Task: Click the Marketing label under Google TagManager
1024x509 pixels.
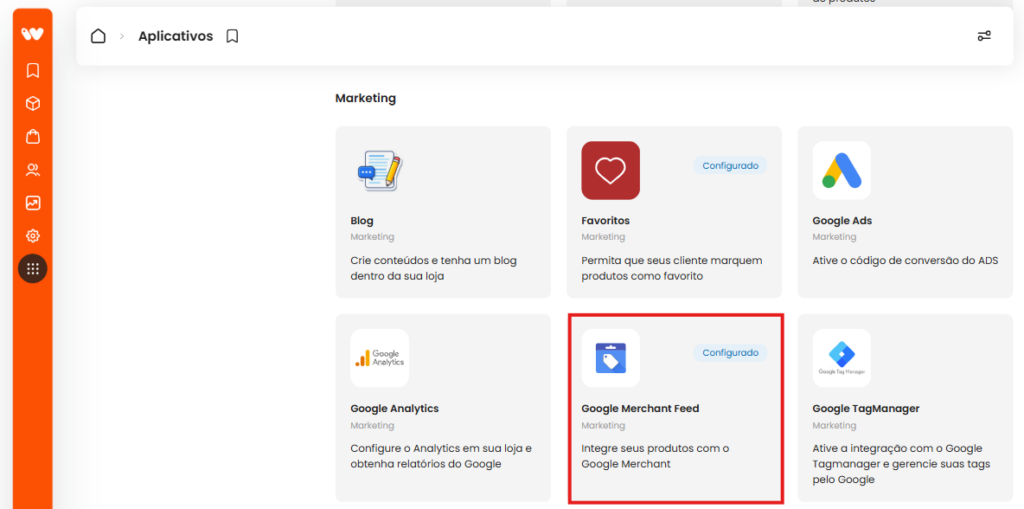Action: (834, 425)
